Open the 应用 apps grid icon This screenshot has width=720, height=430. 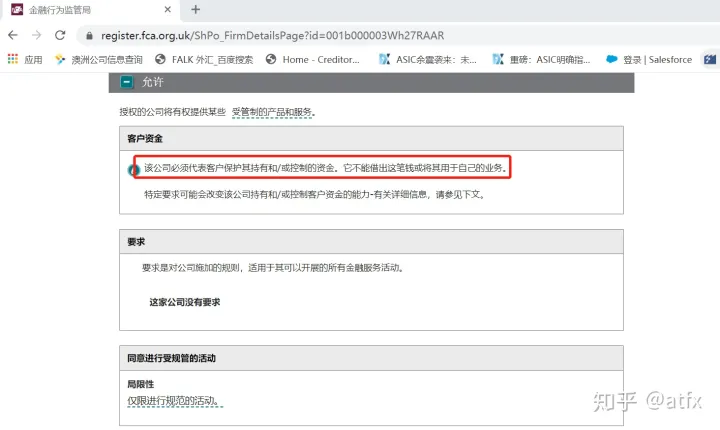click(x=13, y=59)
